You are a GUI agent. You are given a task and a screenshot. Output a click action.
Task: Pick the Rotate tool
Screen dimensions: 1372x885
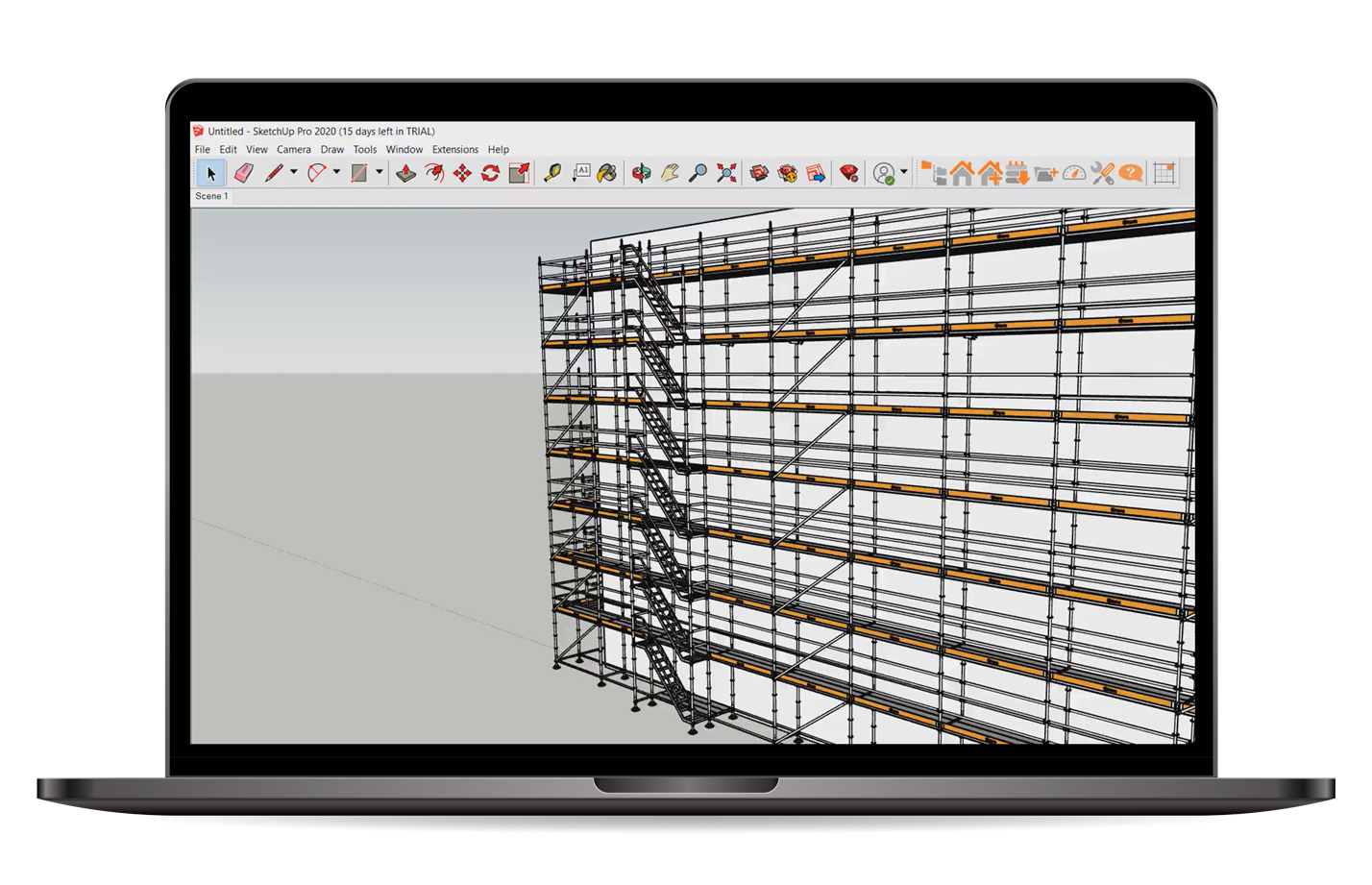(490, 173)
